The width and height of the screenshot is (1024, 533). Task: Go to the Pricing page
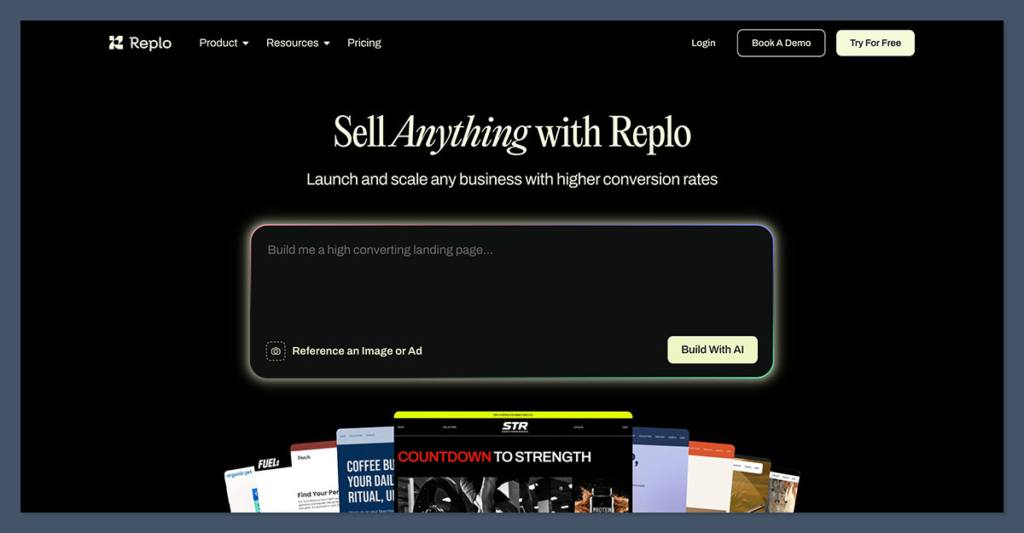(364, 43)
